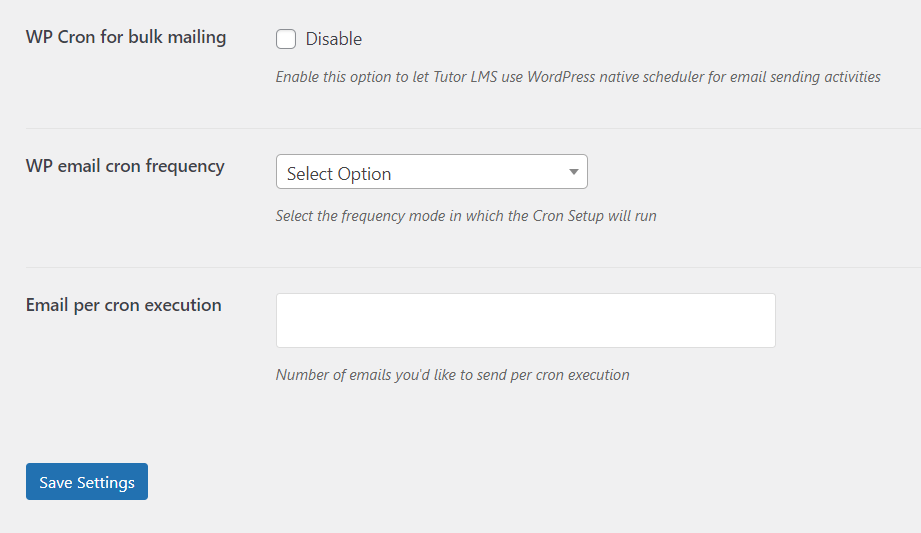Click the "Select Option" placeholder text
This screenshot has height=533, width=921.
[x=339, y=174]
